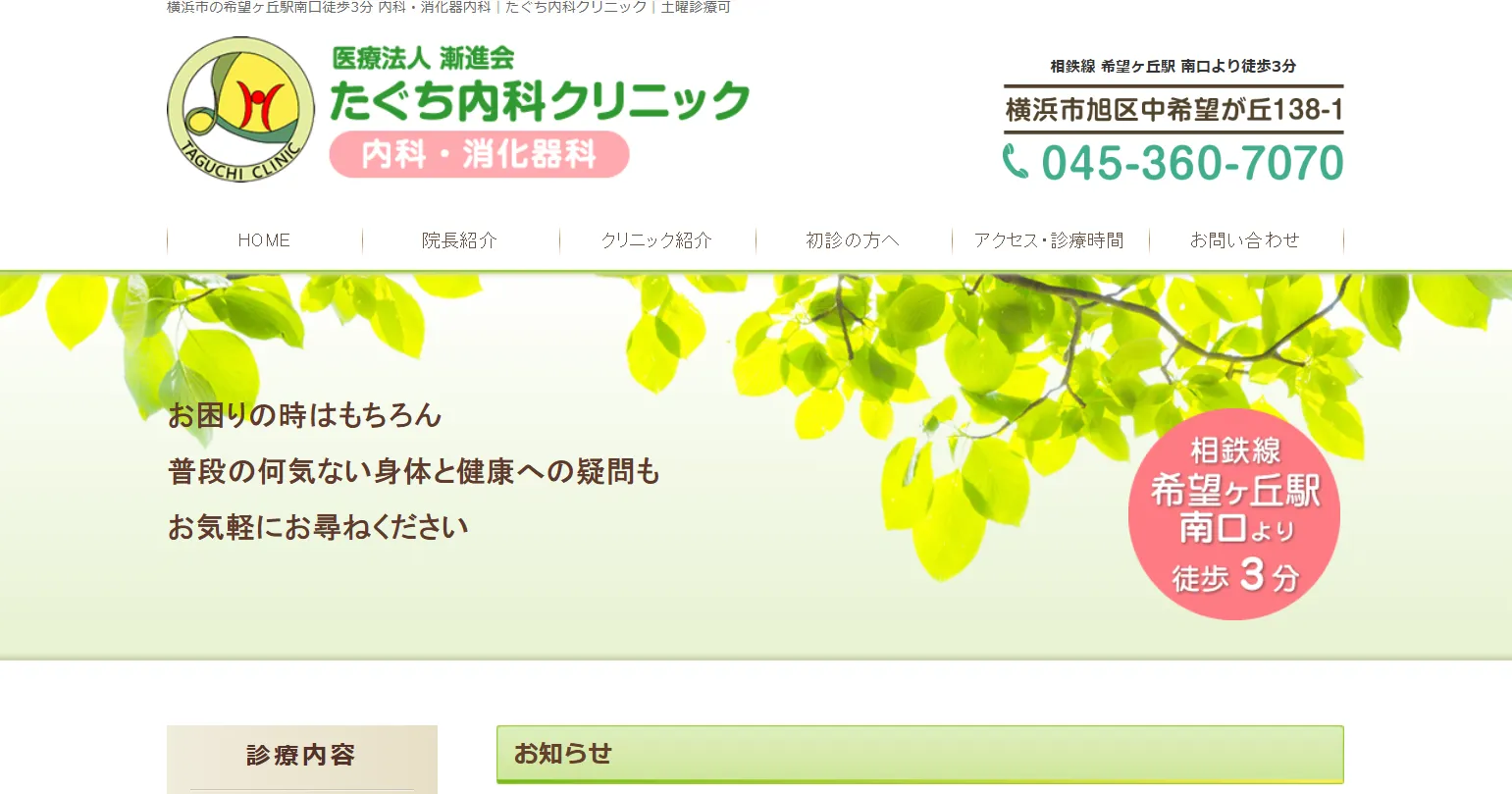
Task: Go to クリニック紹介 menu item
Action: tap(657, 240)
